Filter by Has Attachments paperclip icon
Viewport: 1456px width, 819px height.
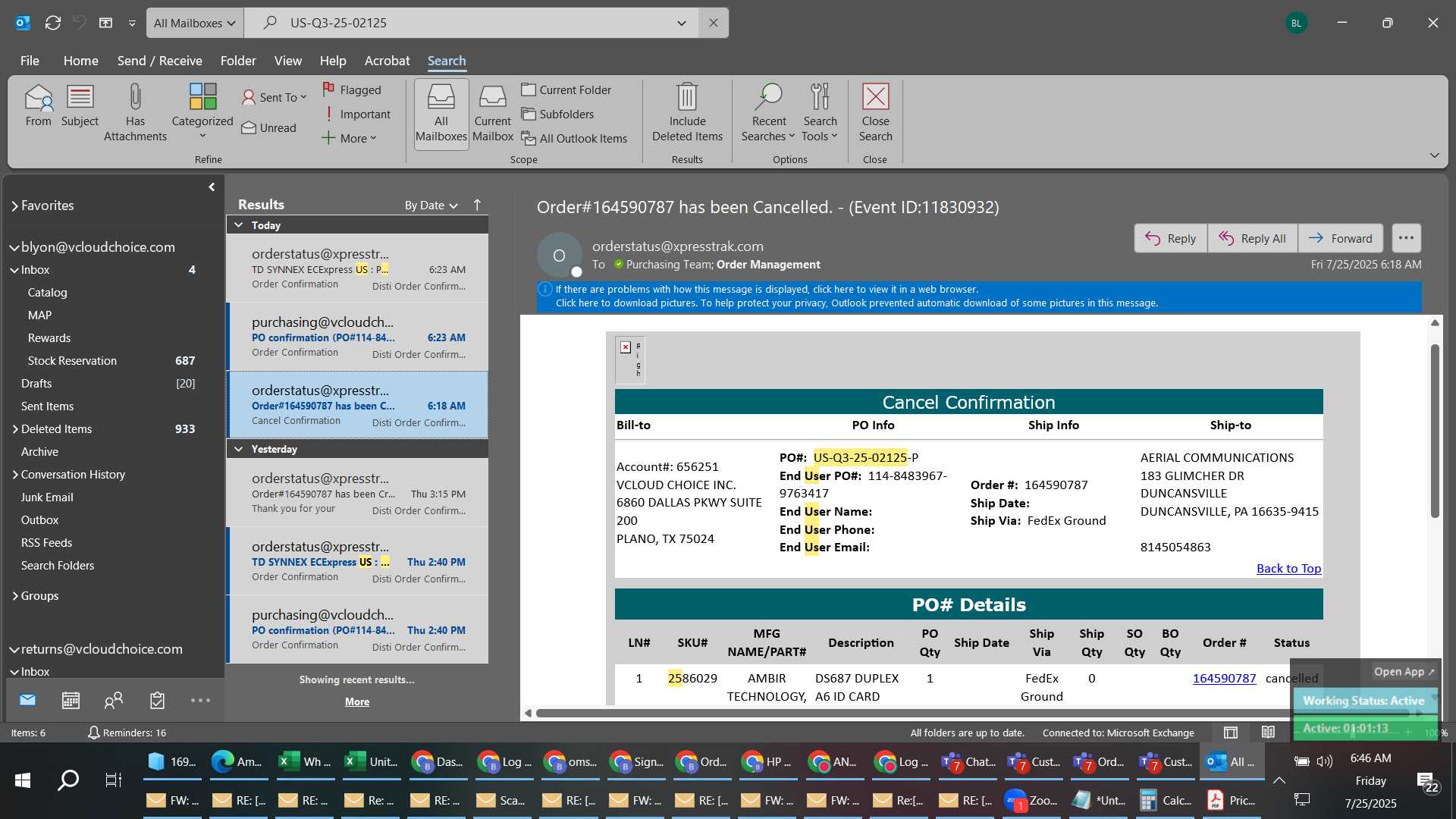[x=135, y=114]
